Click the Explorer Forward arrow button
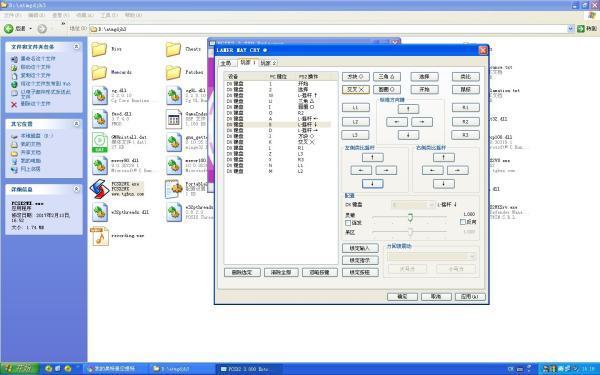Viewport: 600px width, 375px height. click(42, 29)
